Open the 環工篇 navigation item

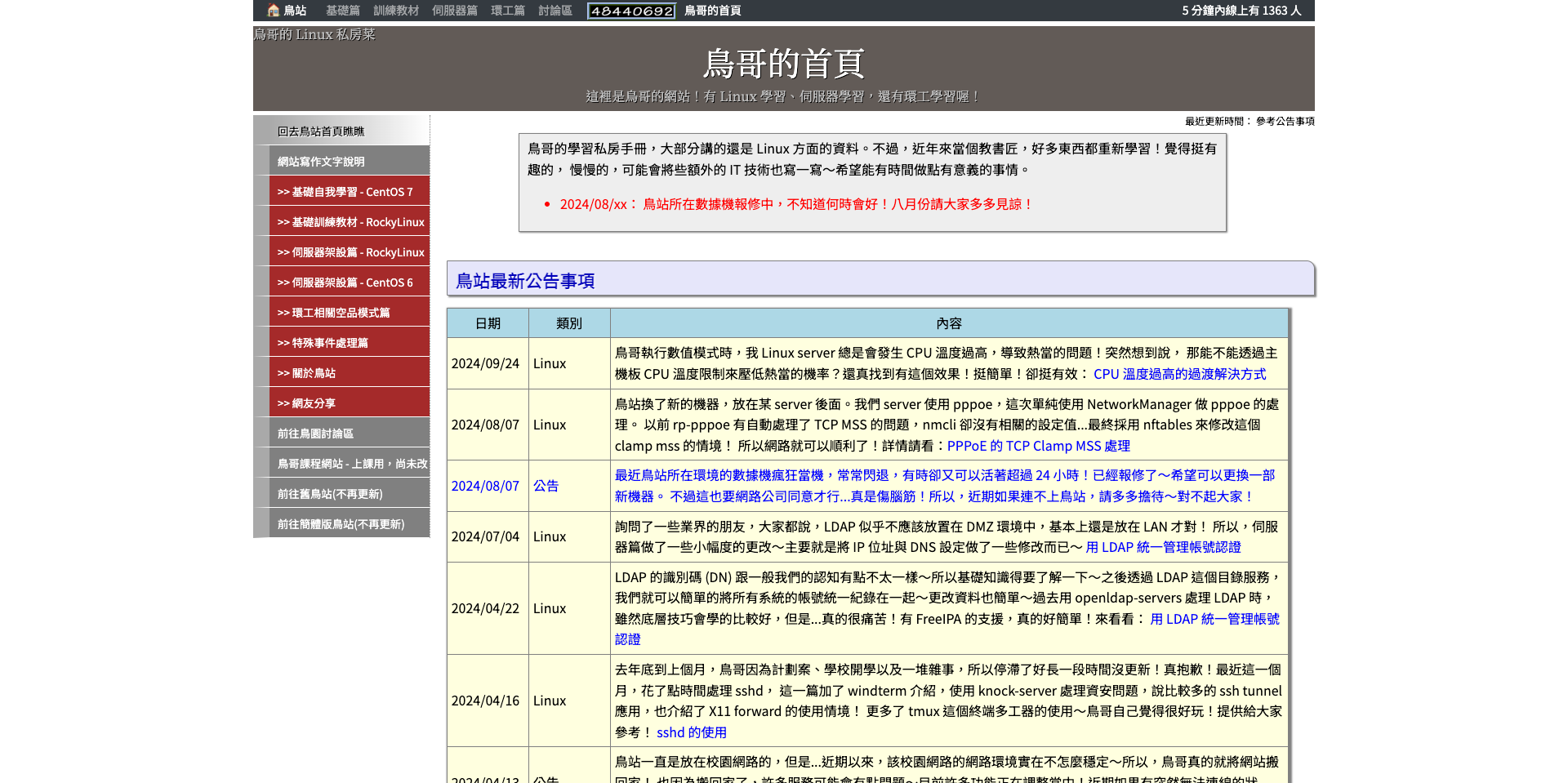coord(507,11)
